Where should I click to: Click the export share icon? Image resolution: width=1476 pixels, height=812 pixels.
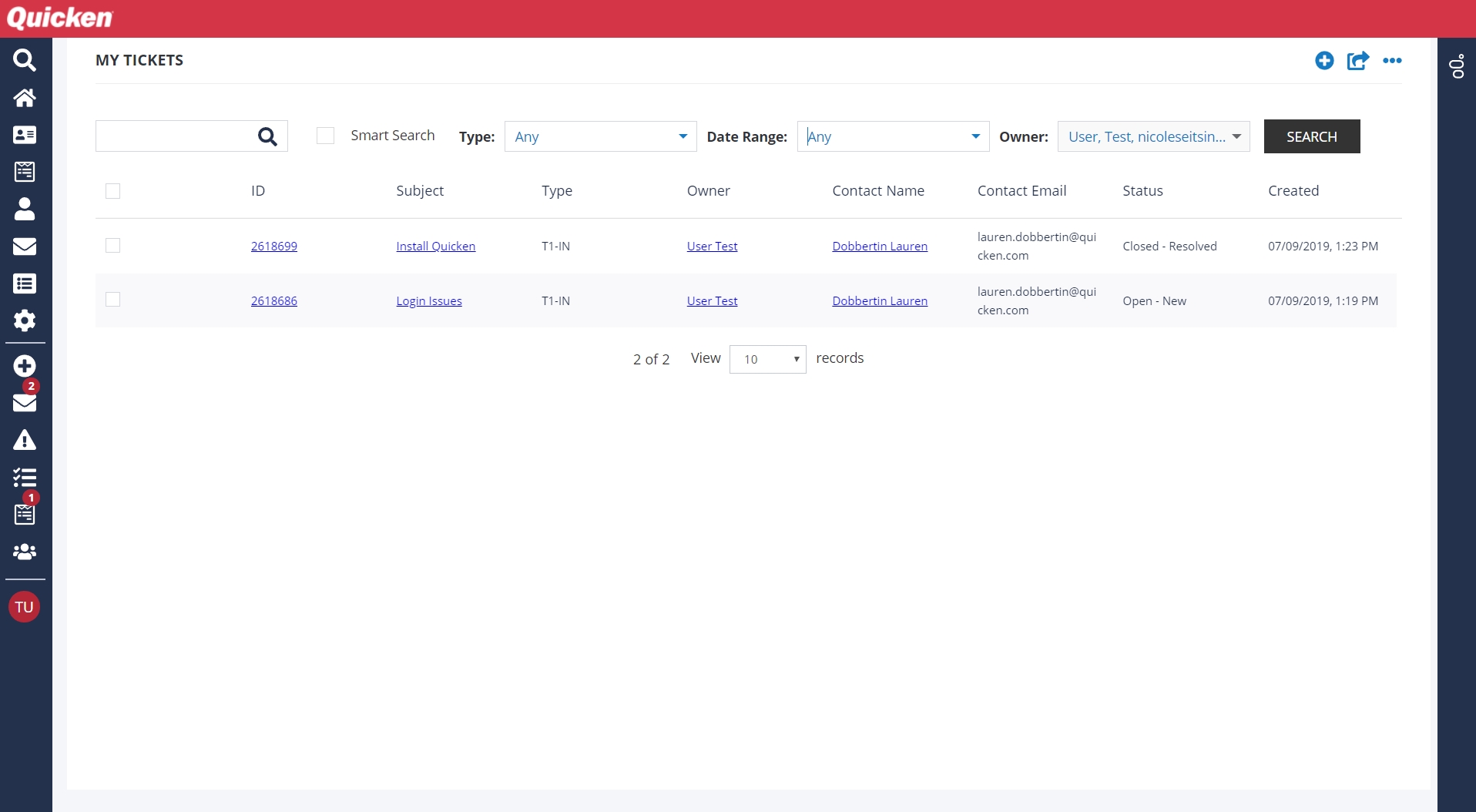[1357, 61]
